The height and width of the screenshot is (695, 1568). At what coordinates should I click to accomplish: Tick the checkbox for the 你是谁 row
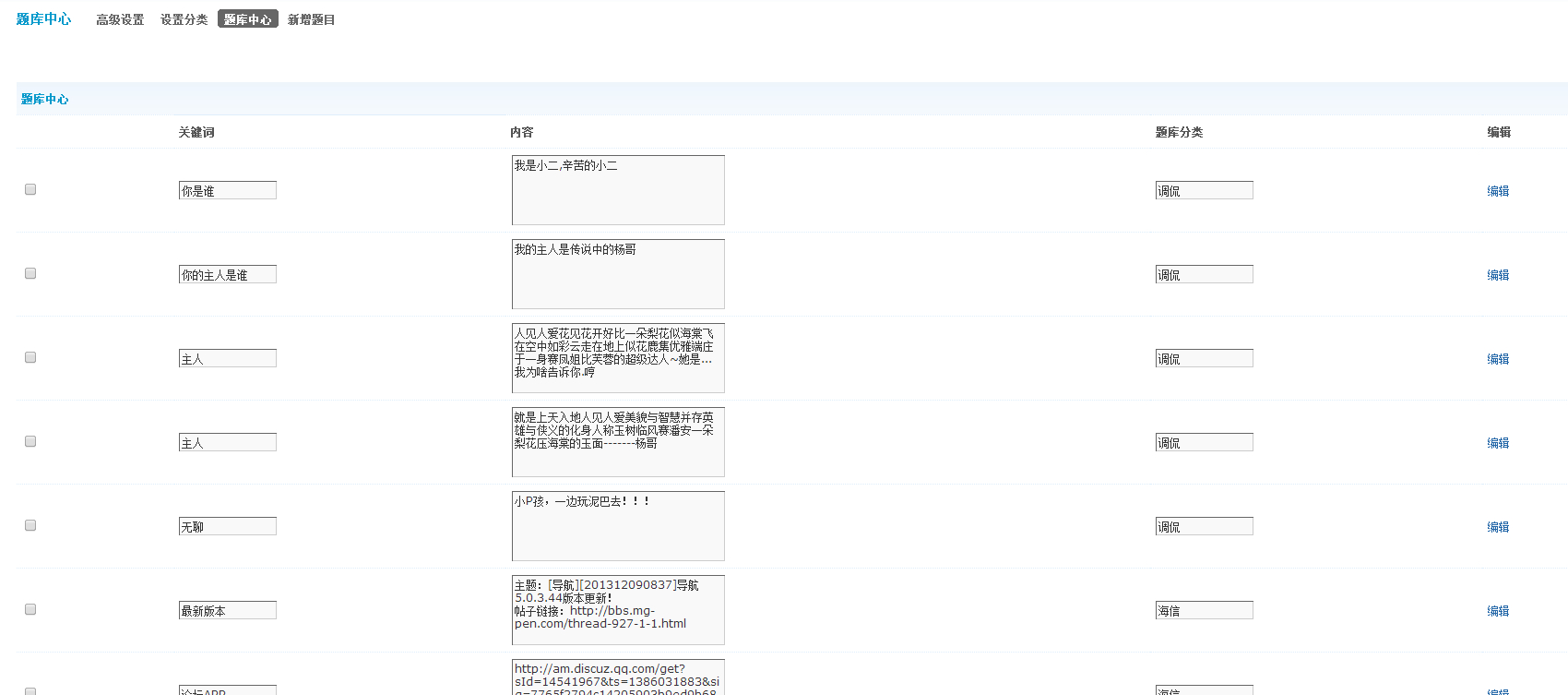click(x=30, y=189)
